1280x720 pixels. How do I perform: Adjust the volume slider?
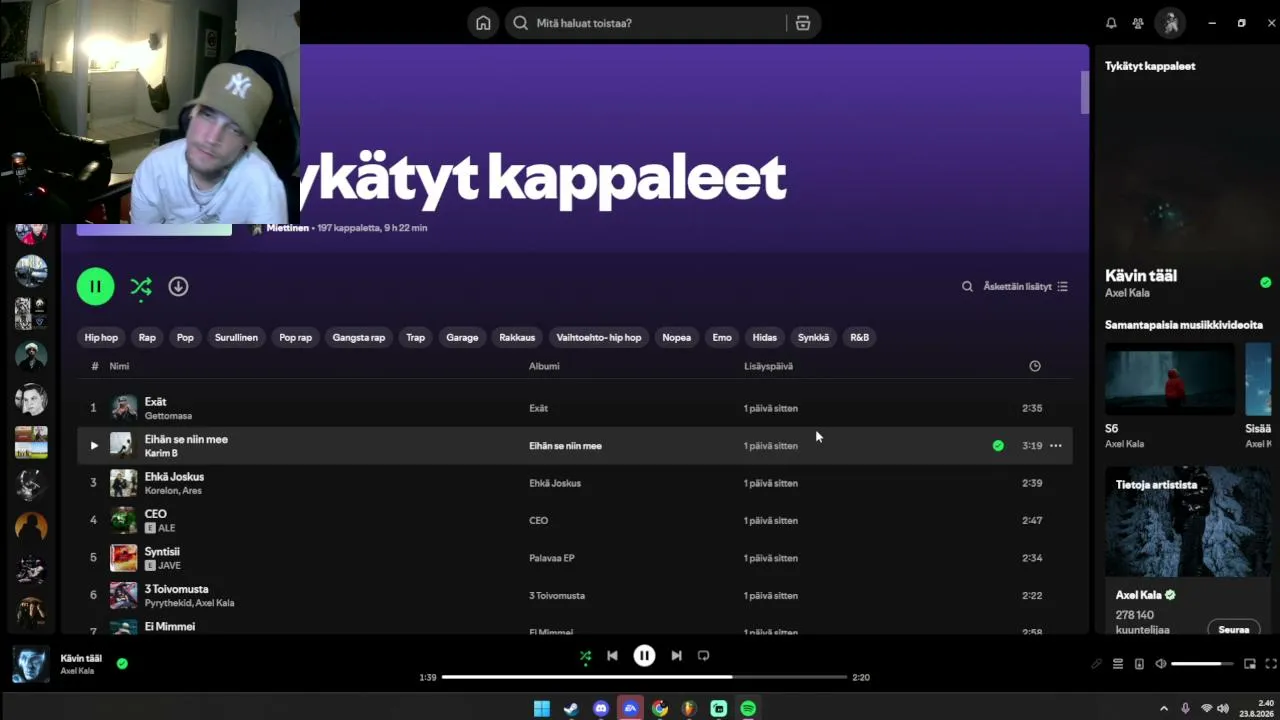click(1202, 664)
